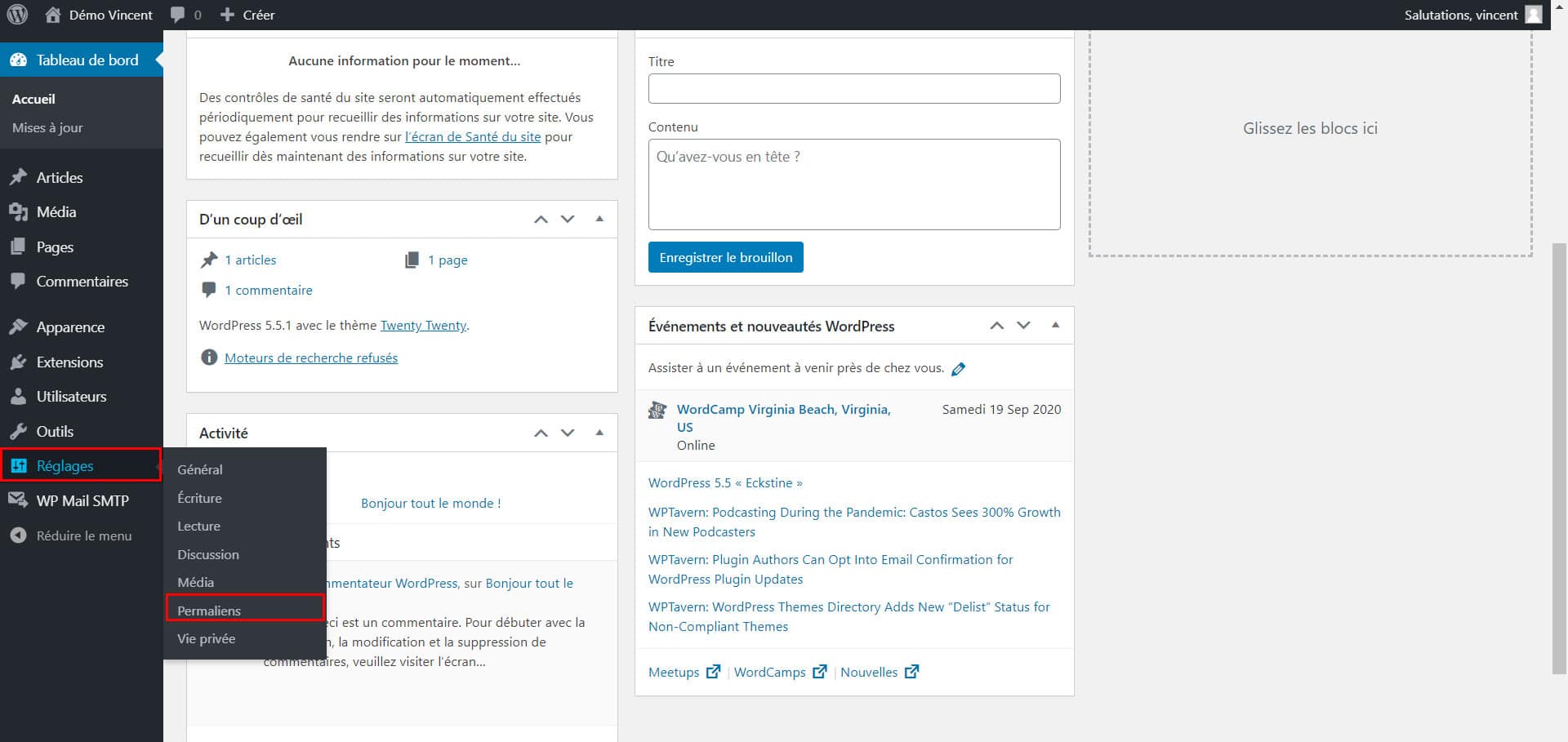Open the WordCamps link
Screen dimensions: 1568x742
(x=769, y=672)
